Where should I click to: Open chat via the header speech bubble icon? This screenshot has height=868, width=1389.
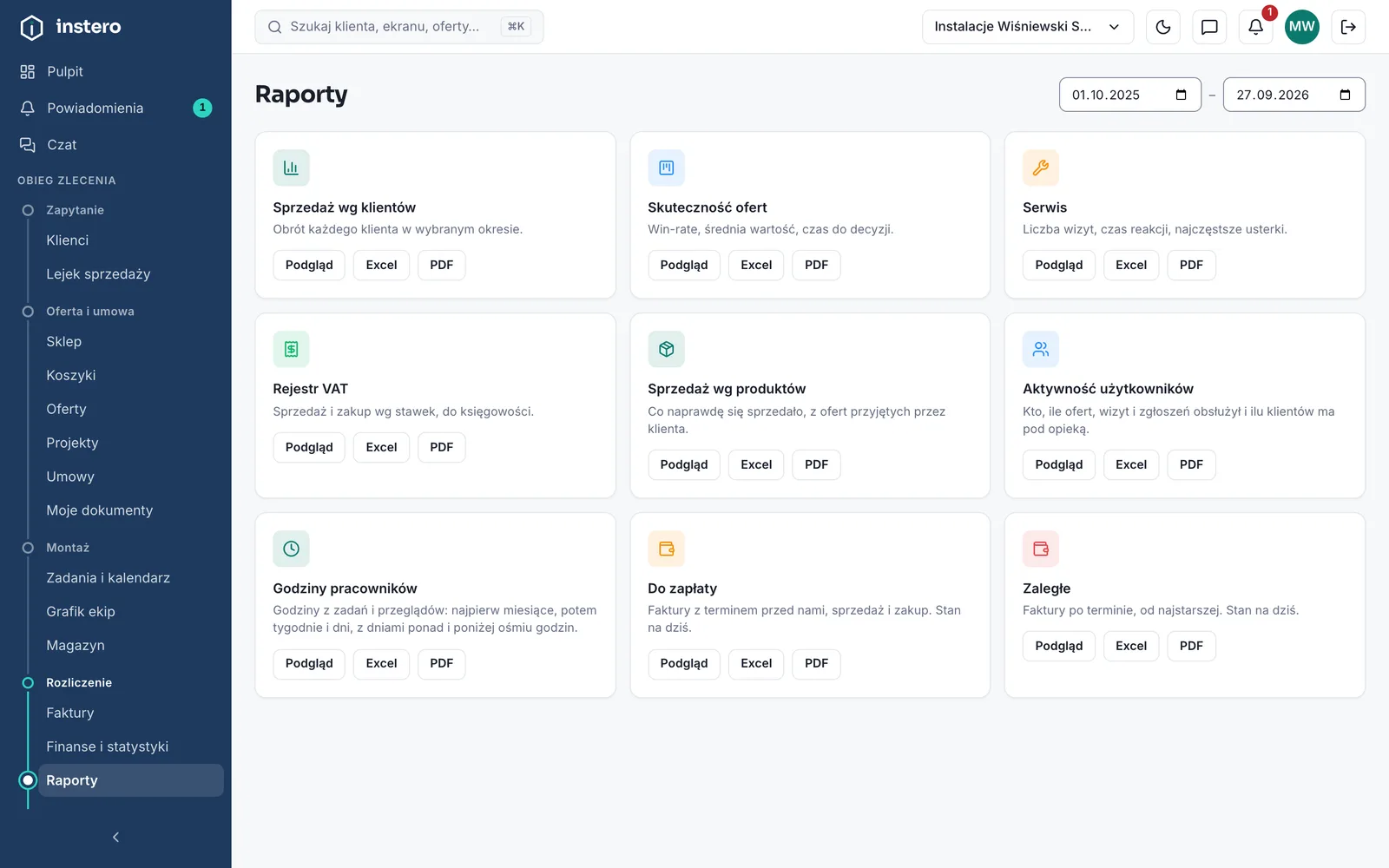pyautogui.click(x=1209, y=27)
